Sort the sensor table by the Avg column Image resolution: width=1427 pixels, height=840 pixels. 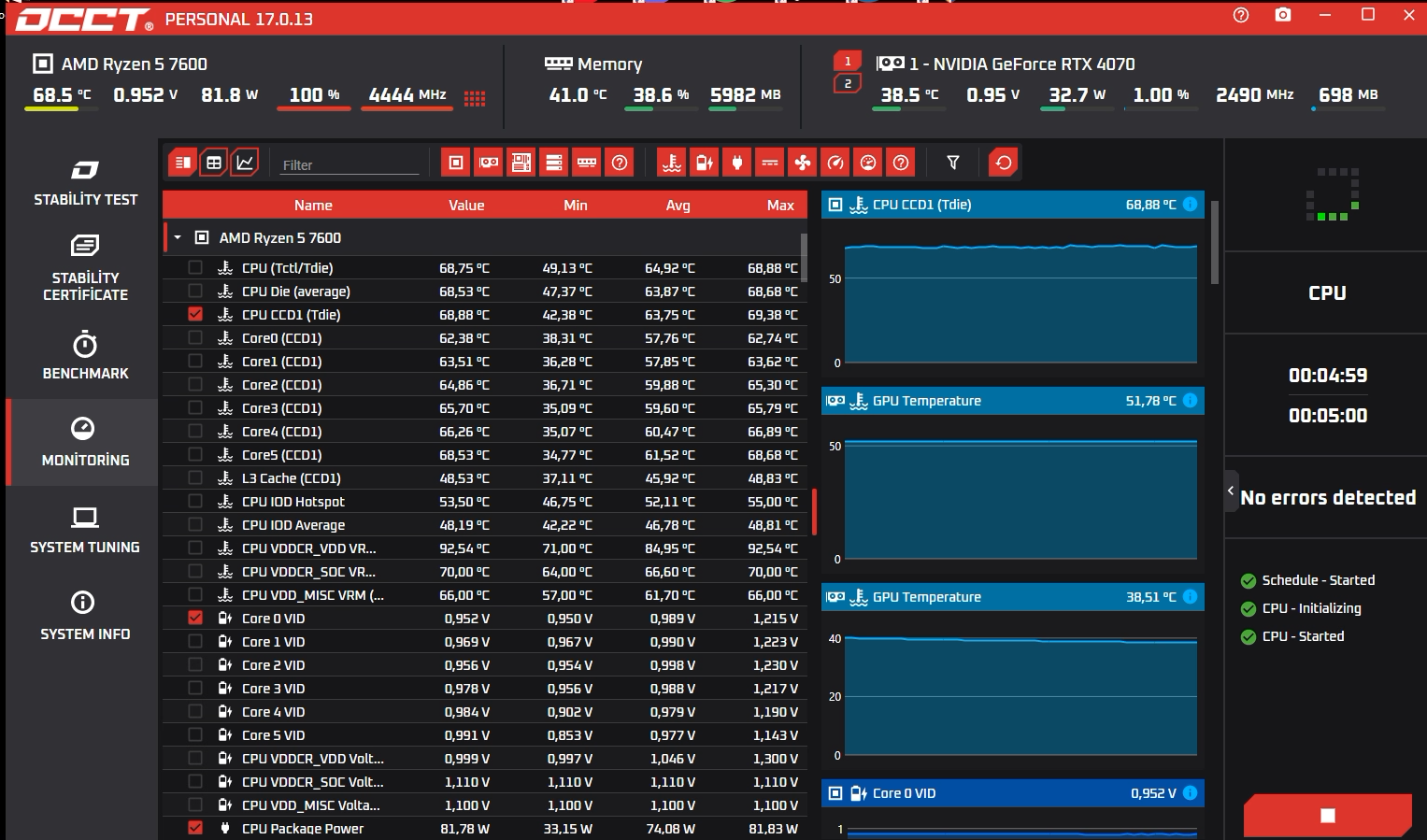(x=678, y=205)
